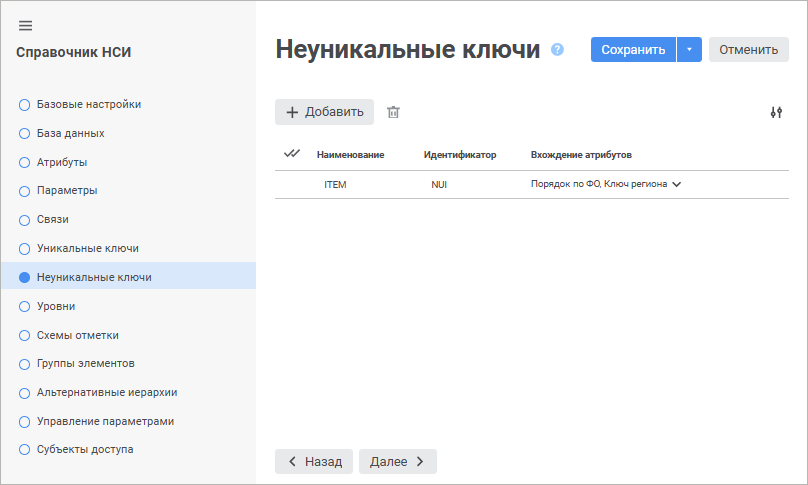Click the select-all double checkmark icon
This screenshot has width=808, height=485.
coord(292,154)
